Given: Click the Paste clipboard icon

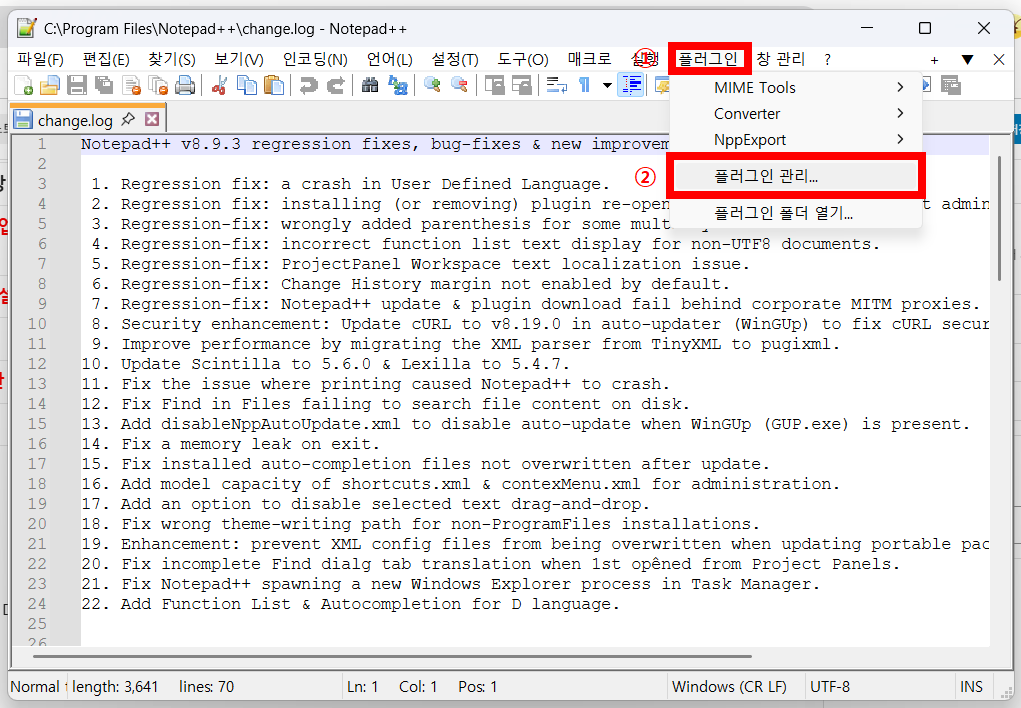Looking at the screenshot, I should (x=274, y=85).
